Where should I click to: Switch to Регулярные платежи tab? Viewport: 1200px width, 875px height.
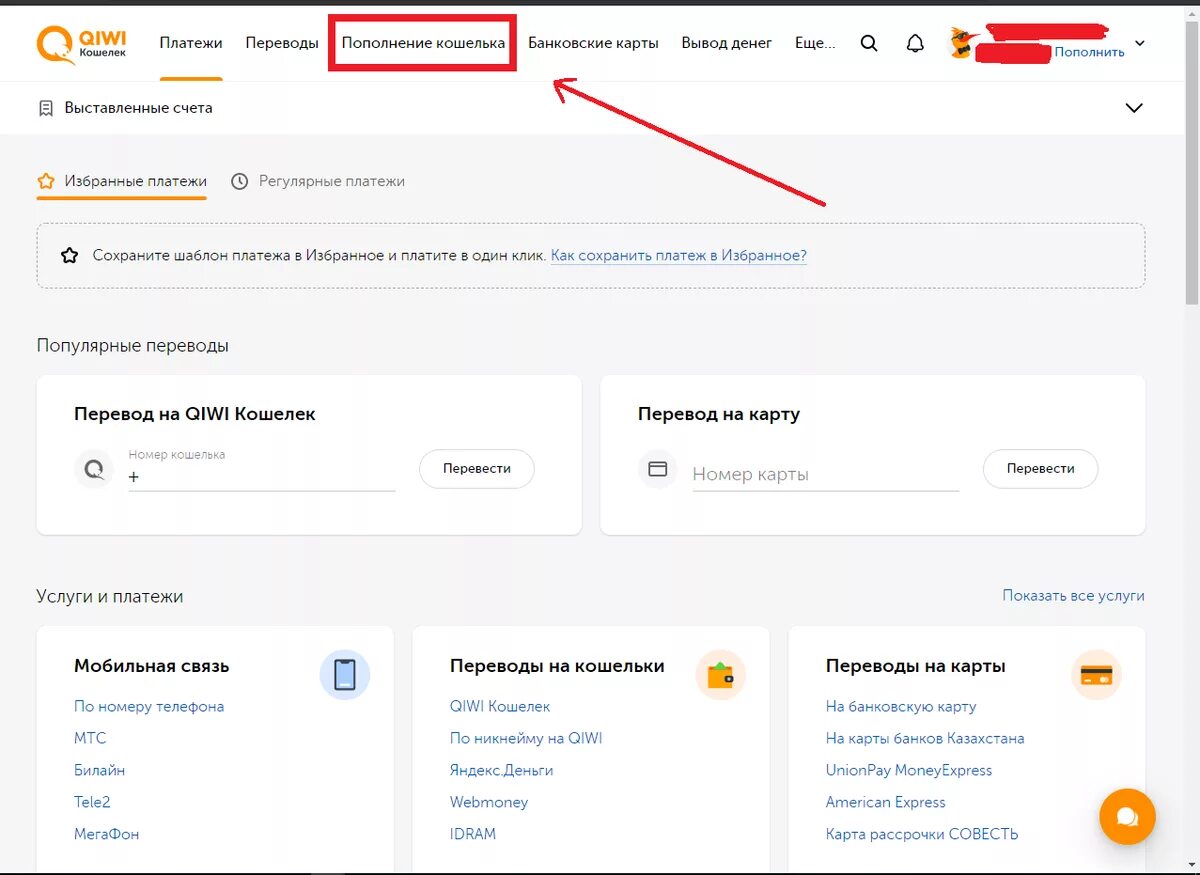coord(318,181)
